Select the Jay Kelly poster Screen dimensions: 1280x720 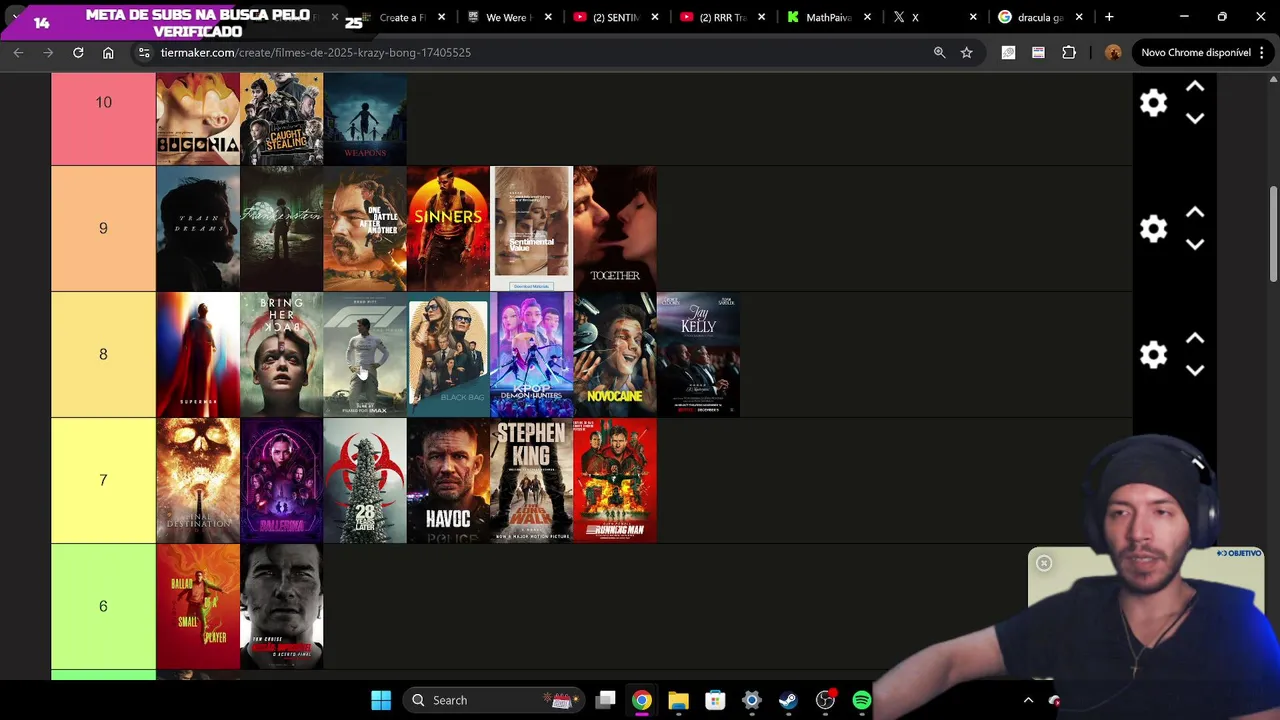click(x=698, y=354)
